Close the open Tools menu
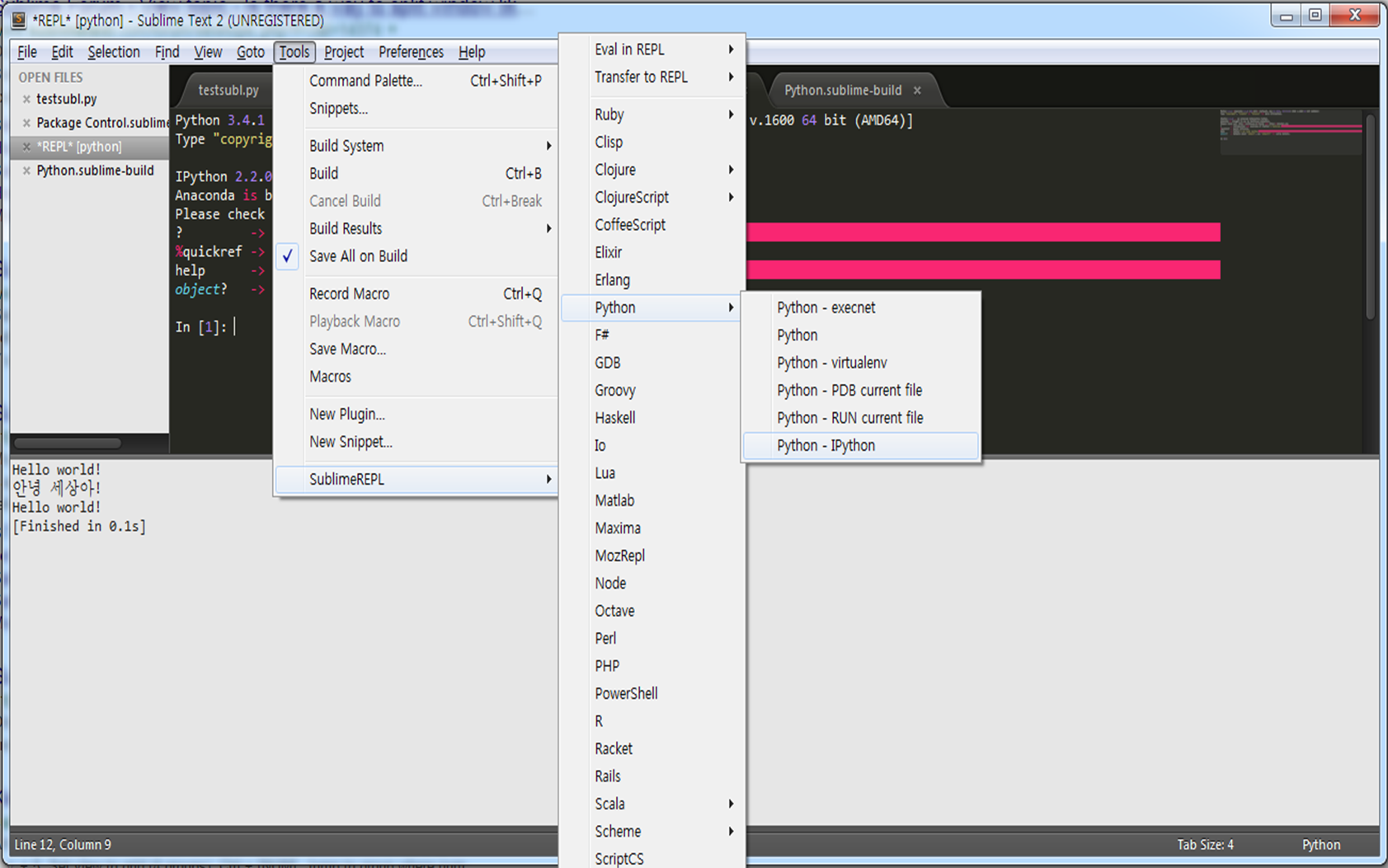Screen dimensions: 1388x868 coord(294,52)
